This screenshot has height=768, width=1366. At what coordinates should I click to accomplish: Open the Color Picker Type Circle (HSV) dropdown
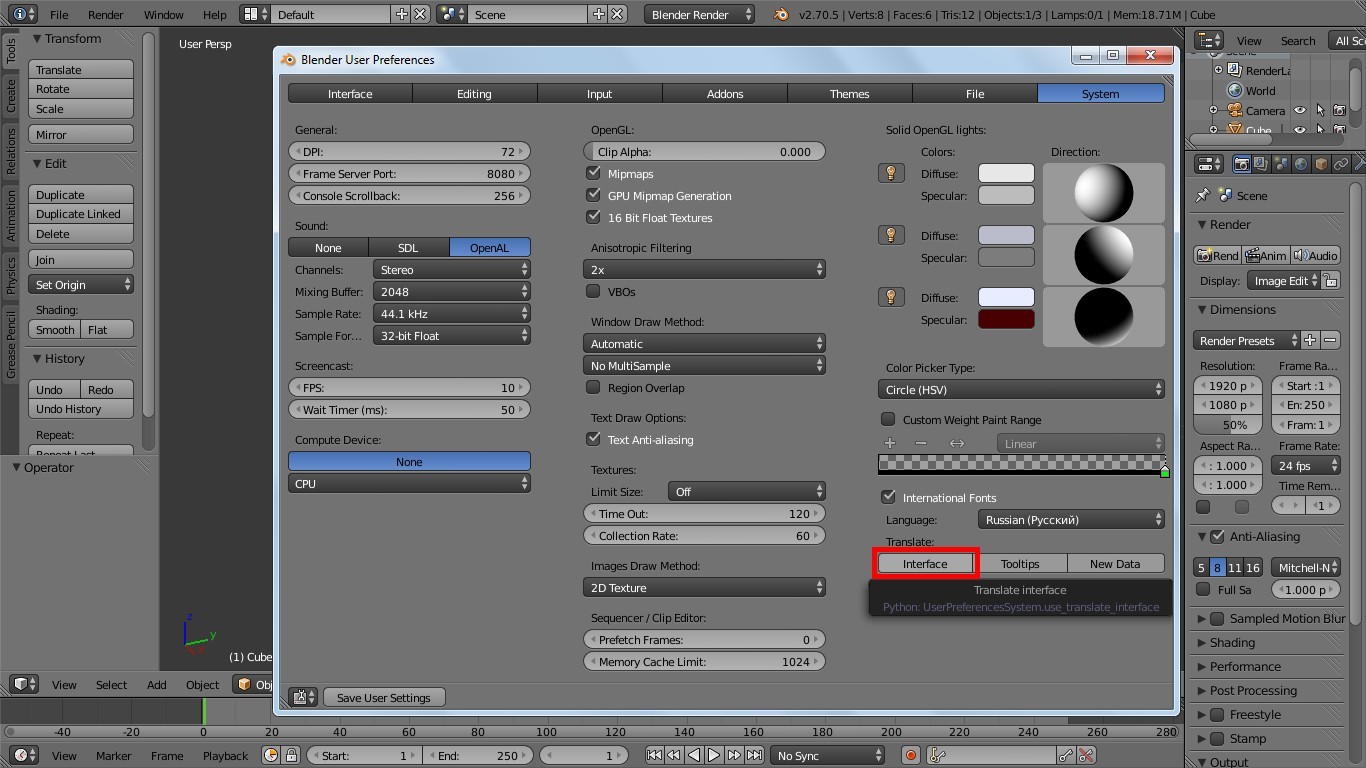1021,390
